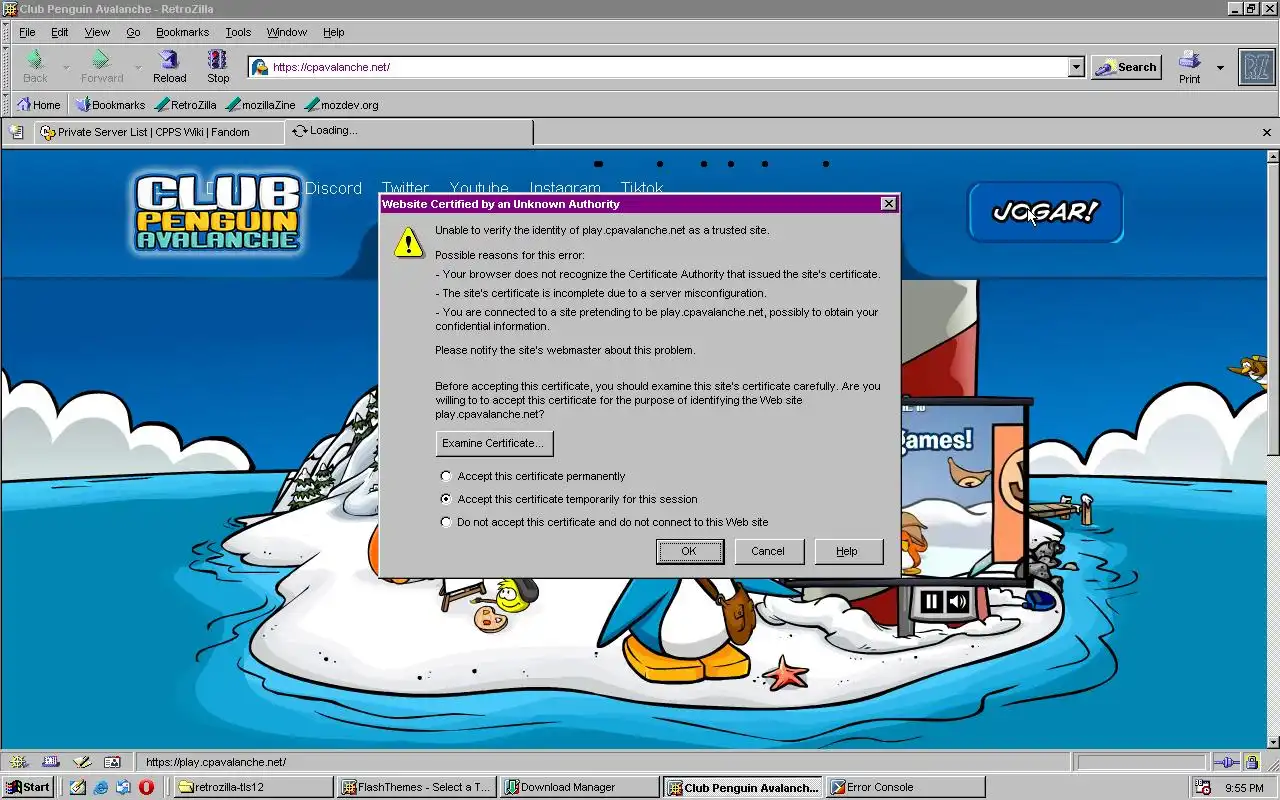This screenshot has height=800, width=1280.
Task: Click the Search button
Action: click(x=1126, y=67)
